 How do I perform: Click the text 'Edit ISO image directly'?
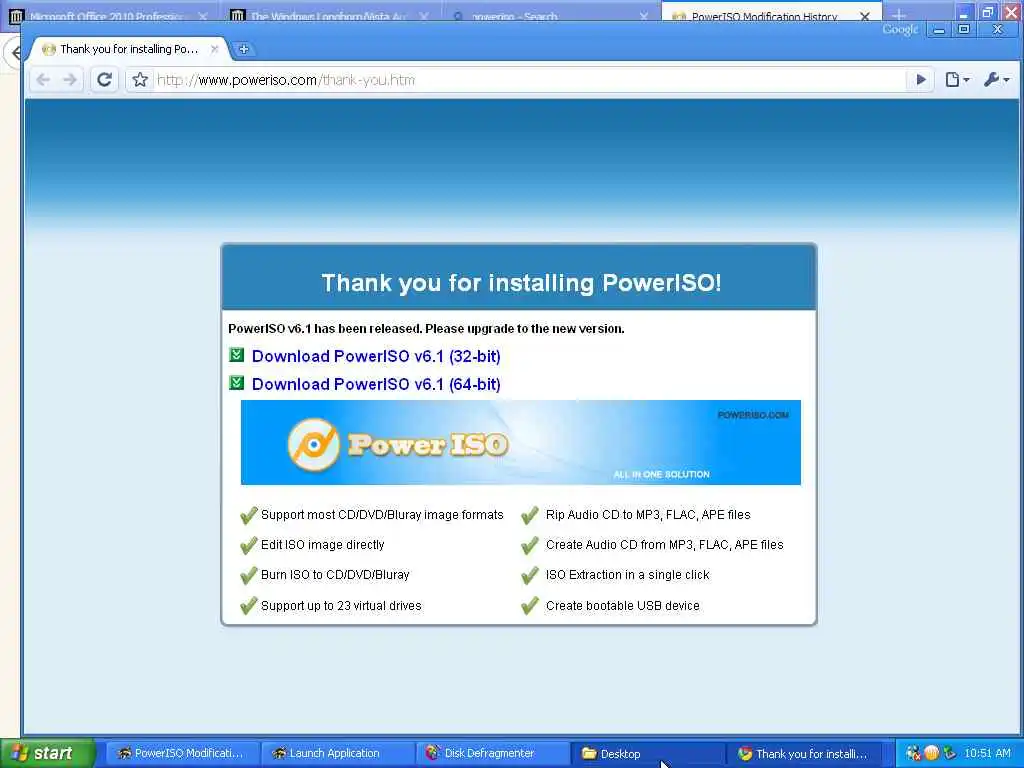323,545
